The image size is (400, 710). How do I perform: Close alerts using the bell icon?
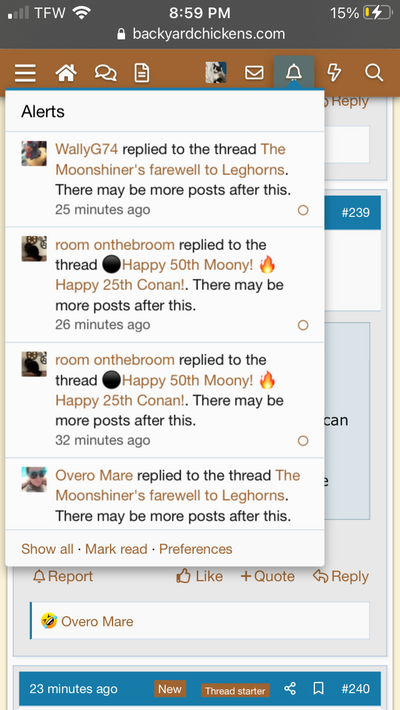click(x=294, y=72)
